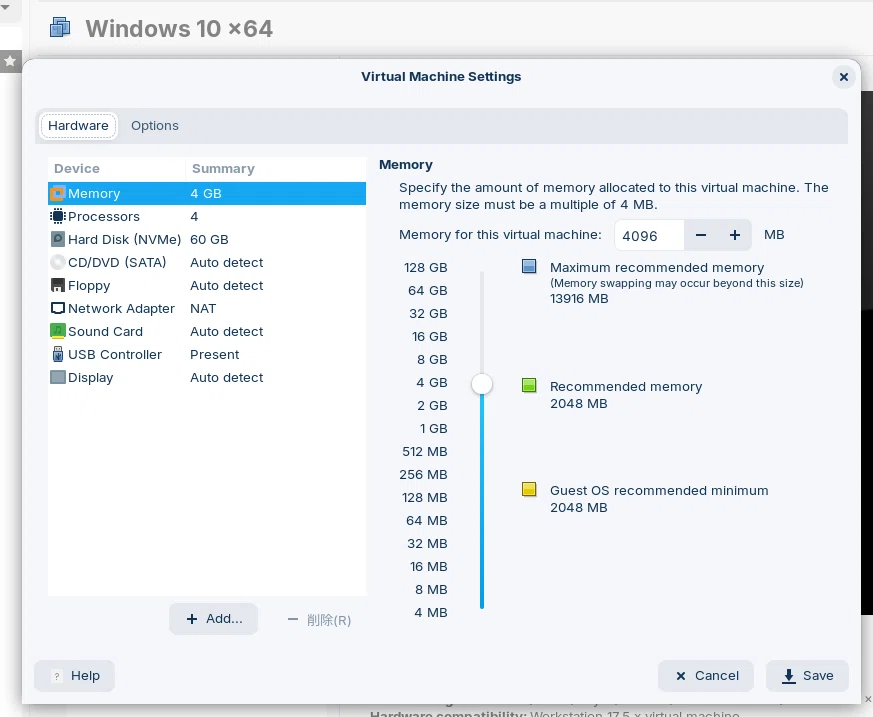873x717 pixels.
Task: Click the star favorites icon in sidebar
Action: (x=10, y=61)
